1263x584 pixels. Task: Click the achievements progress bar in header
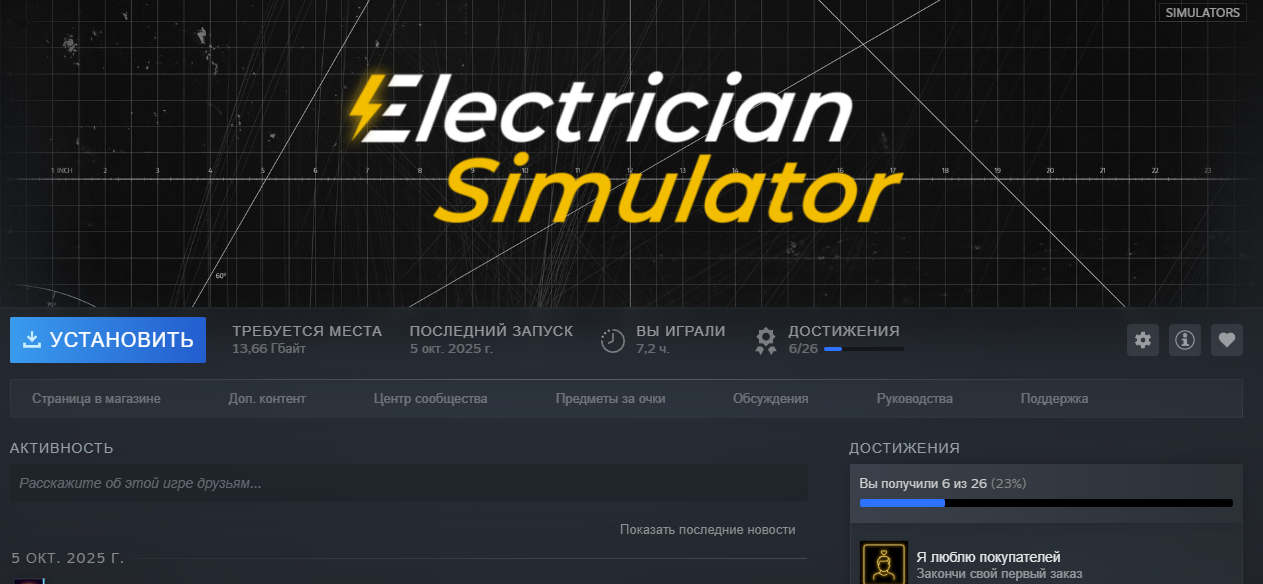point(864,349)
